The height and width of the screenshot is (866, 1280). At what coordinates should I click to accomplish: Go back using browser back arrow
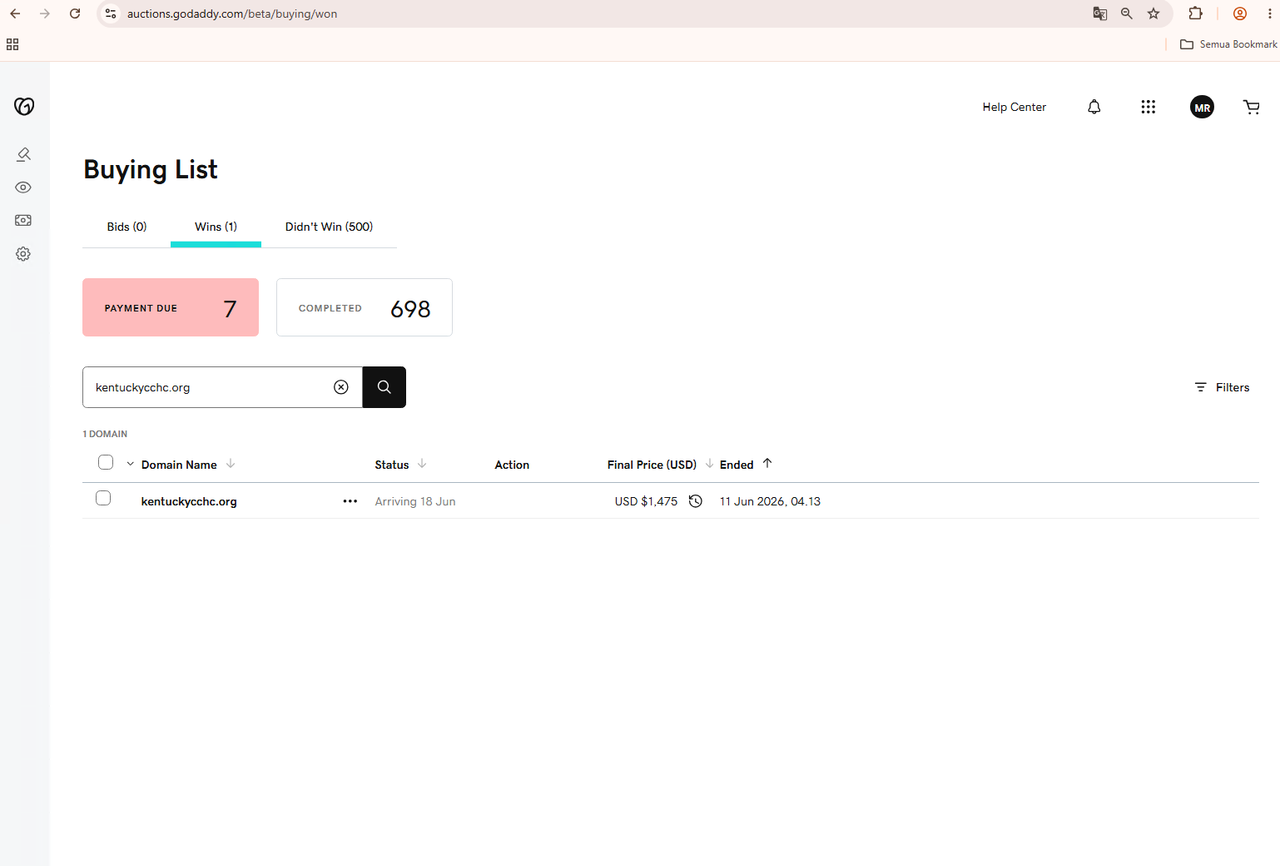tap(15, 14)
